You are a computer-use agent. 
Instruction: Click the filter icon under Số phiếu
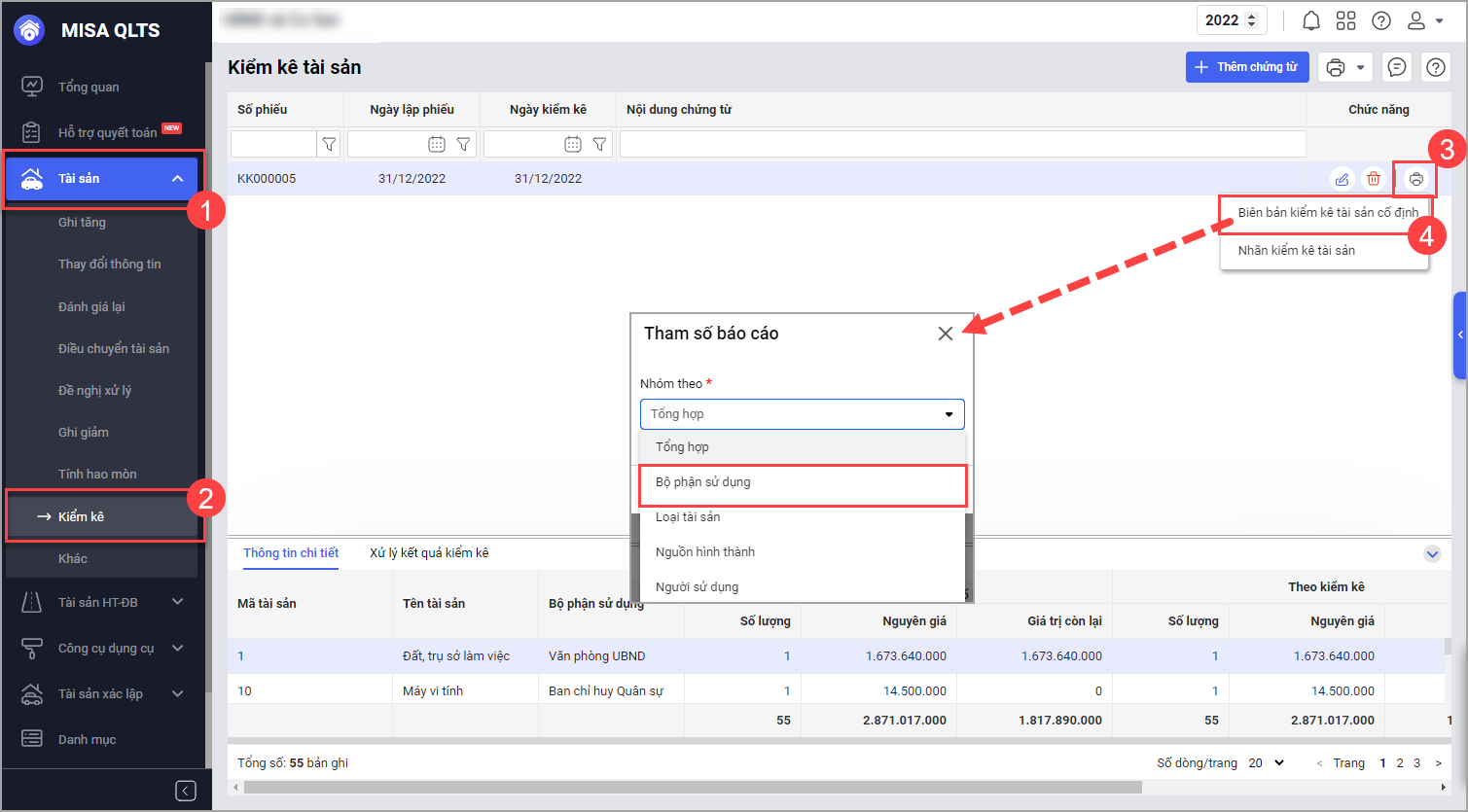[329, 144]
